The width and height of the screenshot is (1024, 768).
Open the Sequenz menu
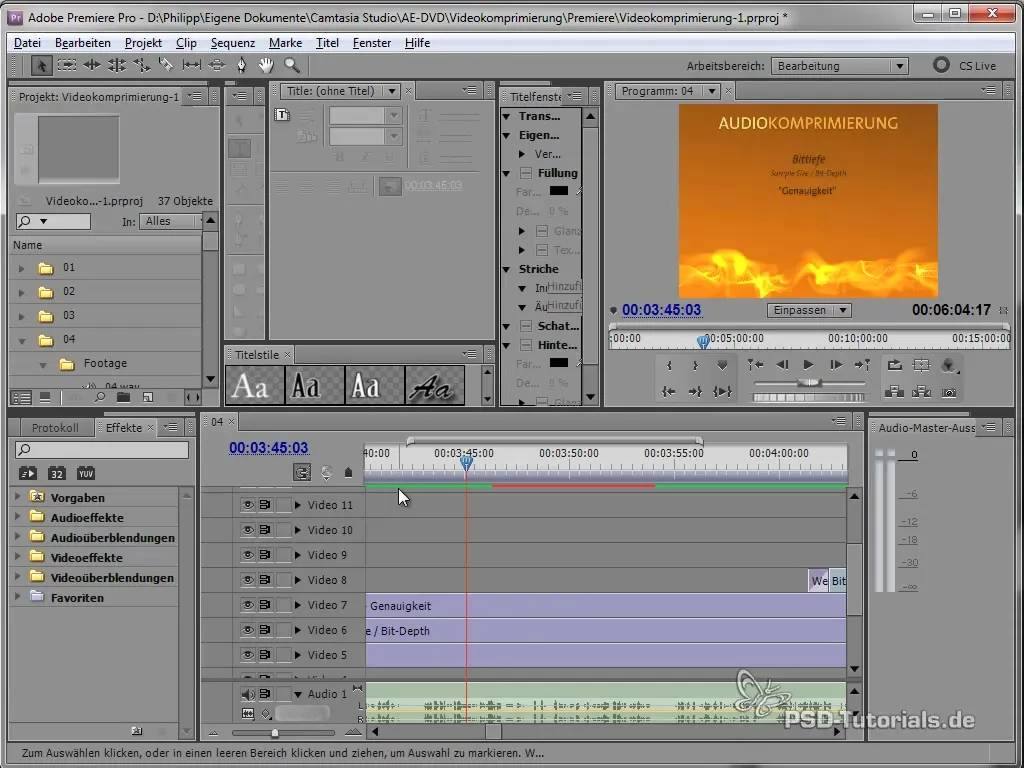232,43
